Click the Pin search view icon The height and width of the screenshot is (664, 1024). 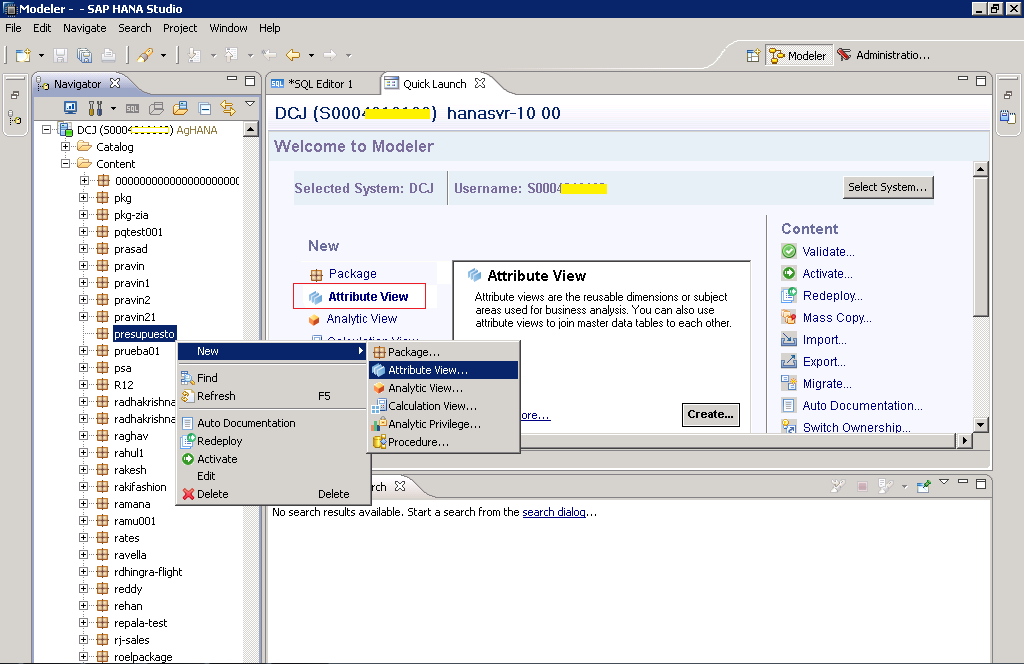click(x=923, y=487)
